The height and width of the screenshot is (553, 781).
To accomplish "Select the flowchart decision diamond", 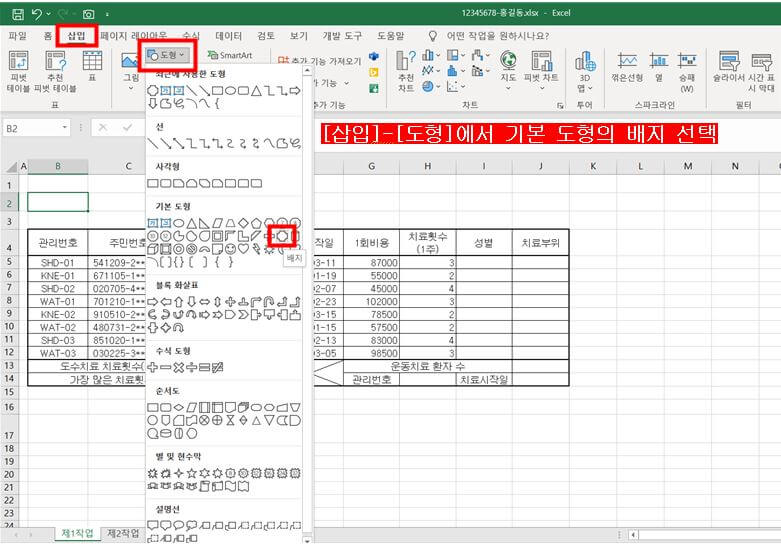I will pos(178,407).
